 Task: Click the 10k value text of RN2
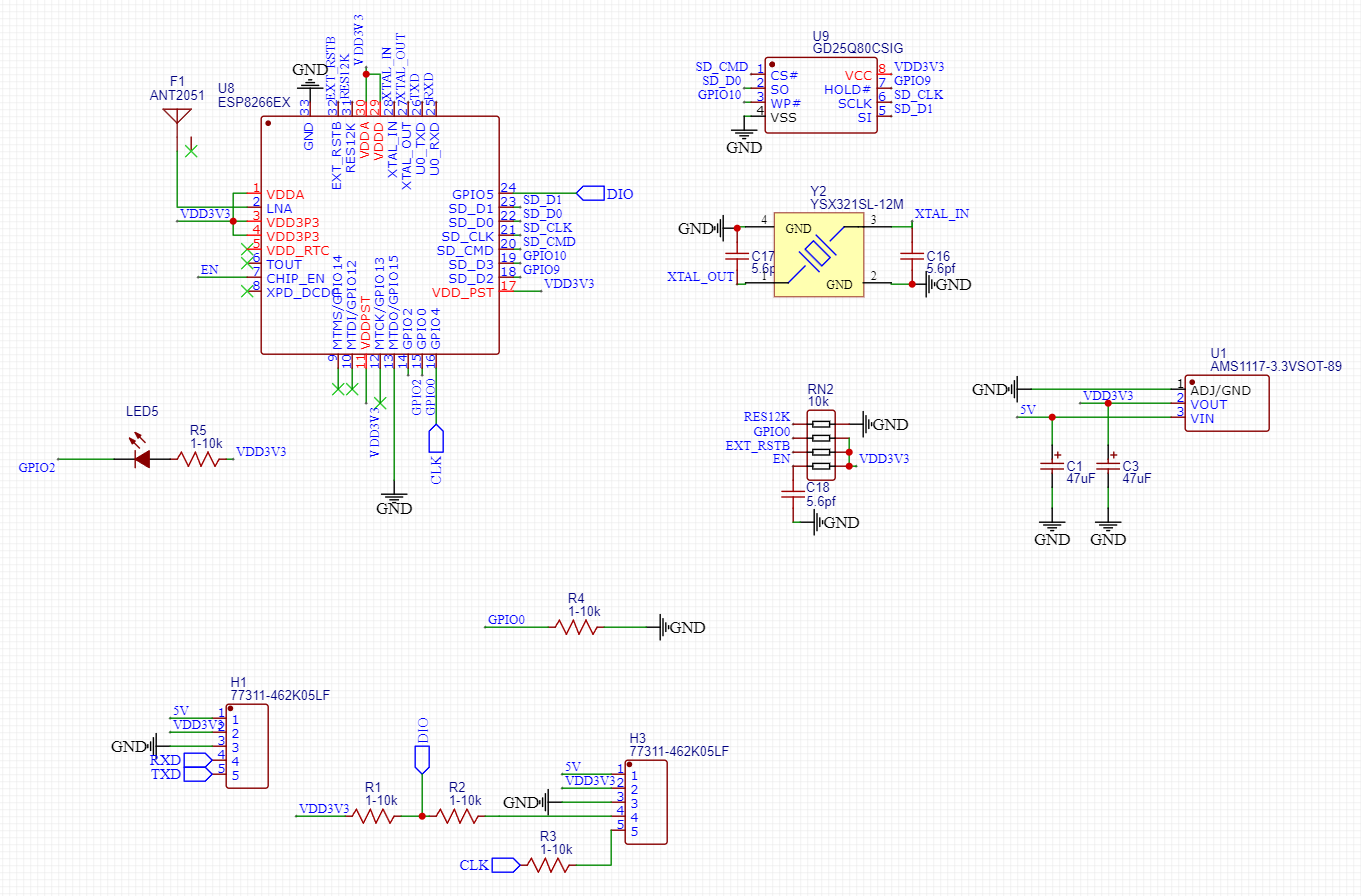[819, 402]
